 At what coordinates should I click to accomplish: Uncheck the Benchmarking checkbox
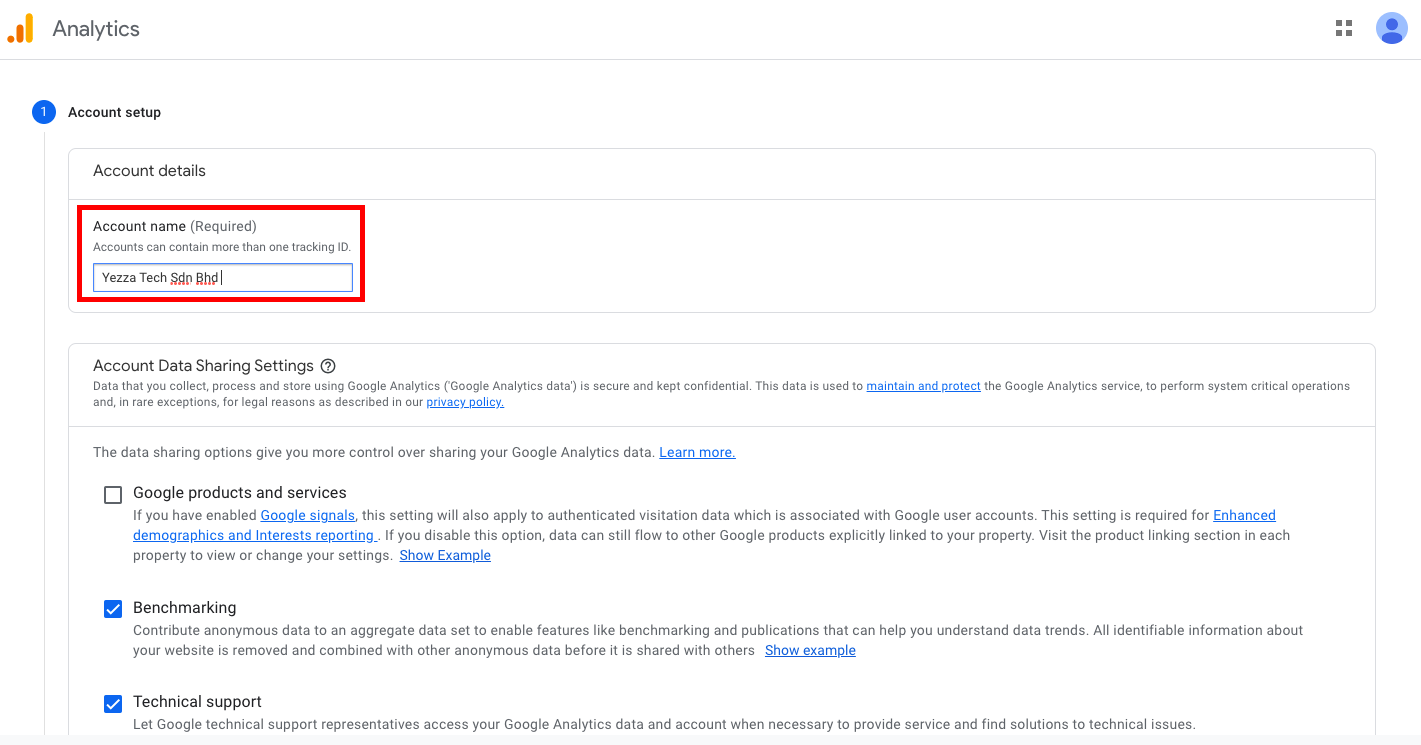[113, 609]
